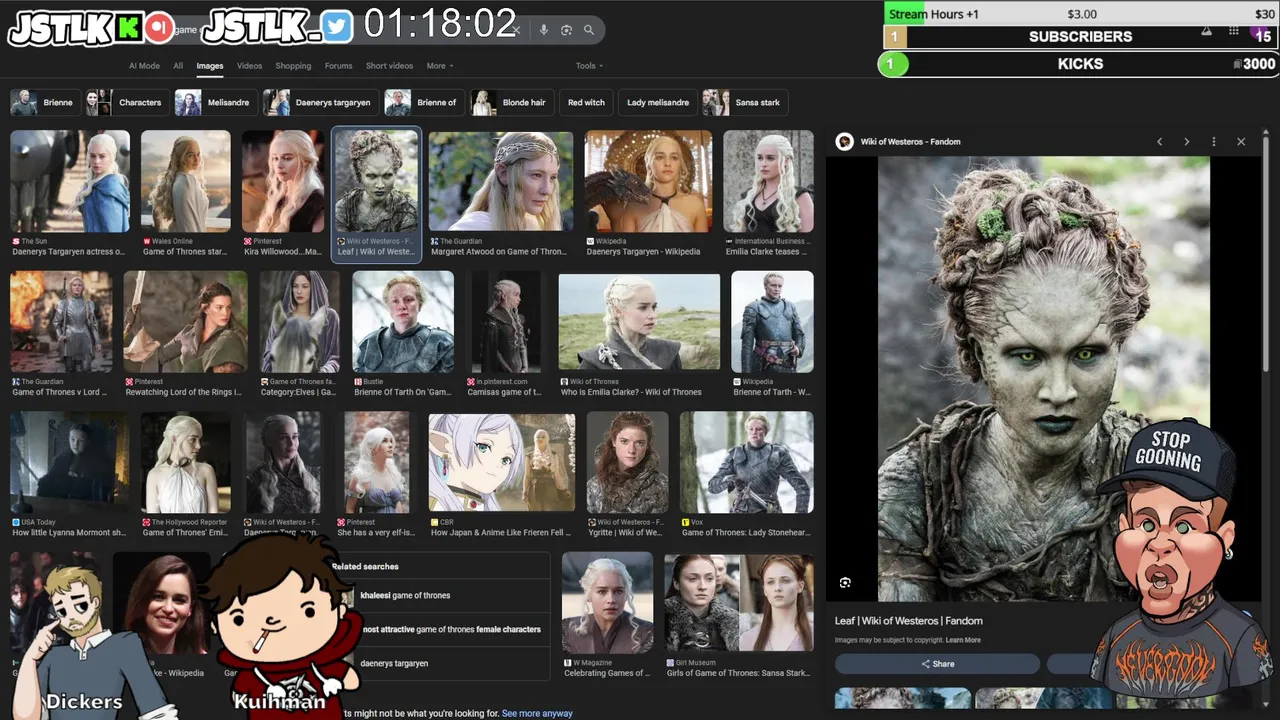Filter by the Characters chip
This screenshot has height=720, width=1280.
[127, 103]
